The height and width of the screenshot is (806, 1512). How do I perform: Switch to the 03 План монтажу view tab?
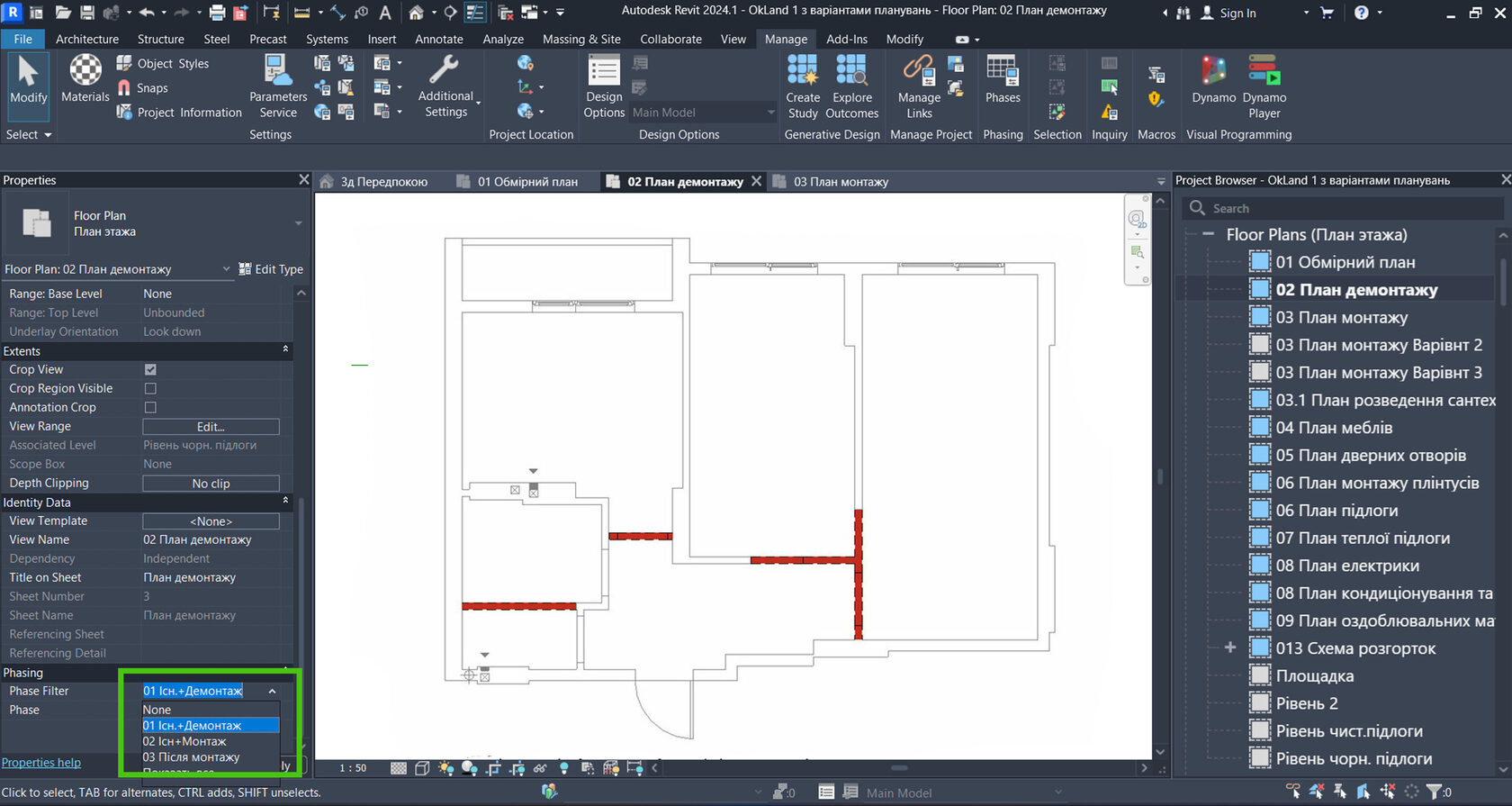(x=840, y=182)
